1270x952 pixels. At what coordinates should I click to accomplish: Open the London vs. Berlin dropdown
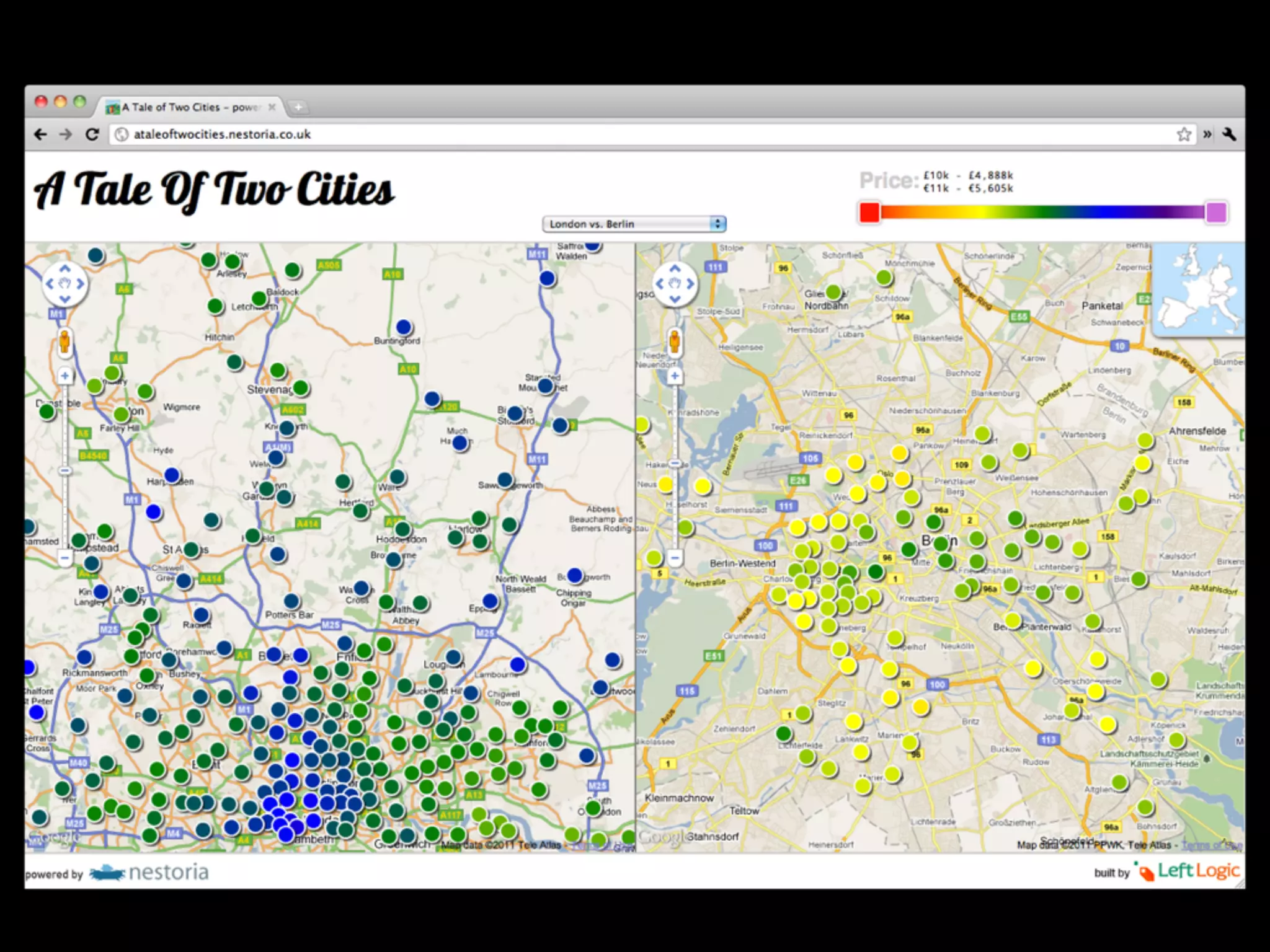634,224
